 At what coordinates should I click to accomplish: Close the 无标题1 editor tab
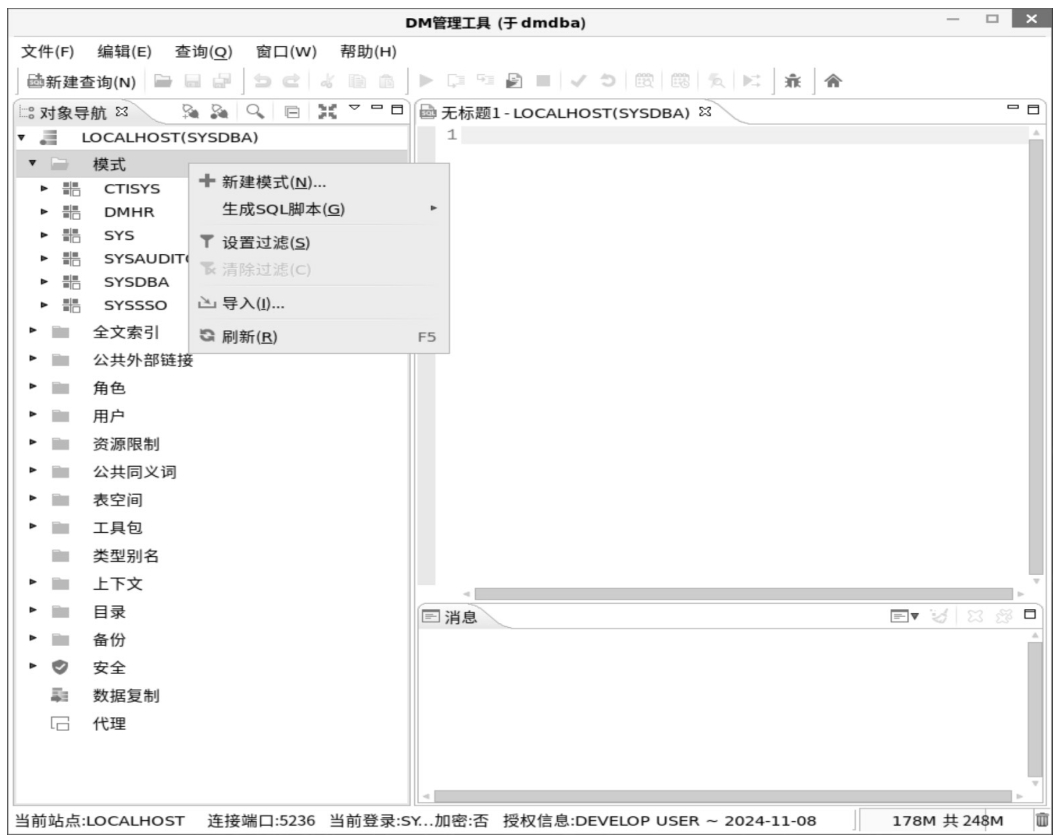(x=704, y=111)
